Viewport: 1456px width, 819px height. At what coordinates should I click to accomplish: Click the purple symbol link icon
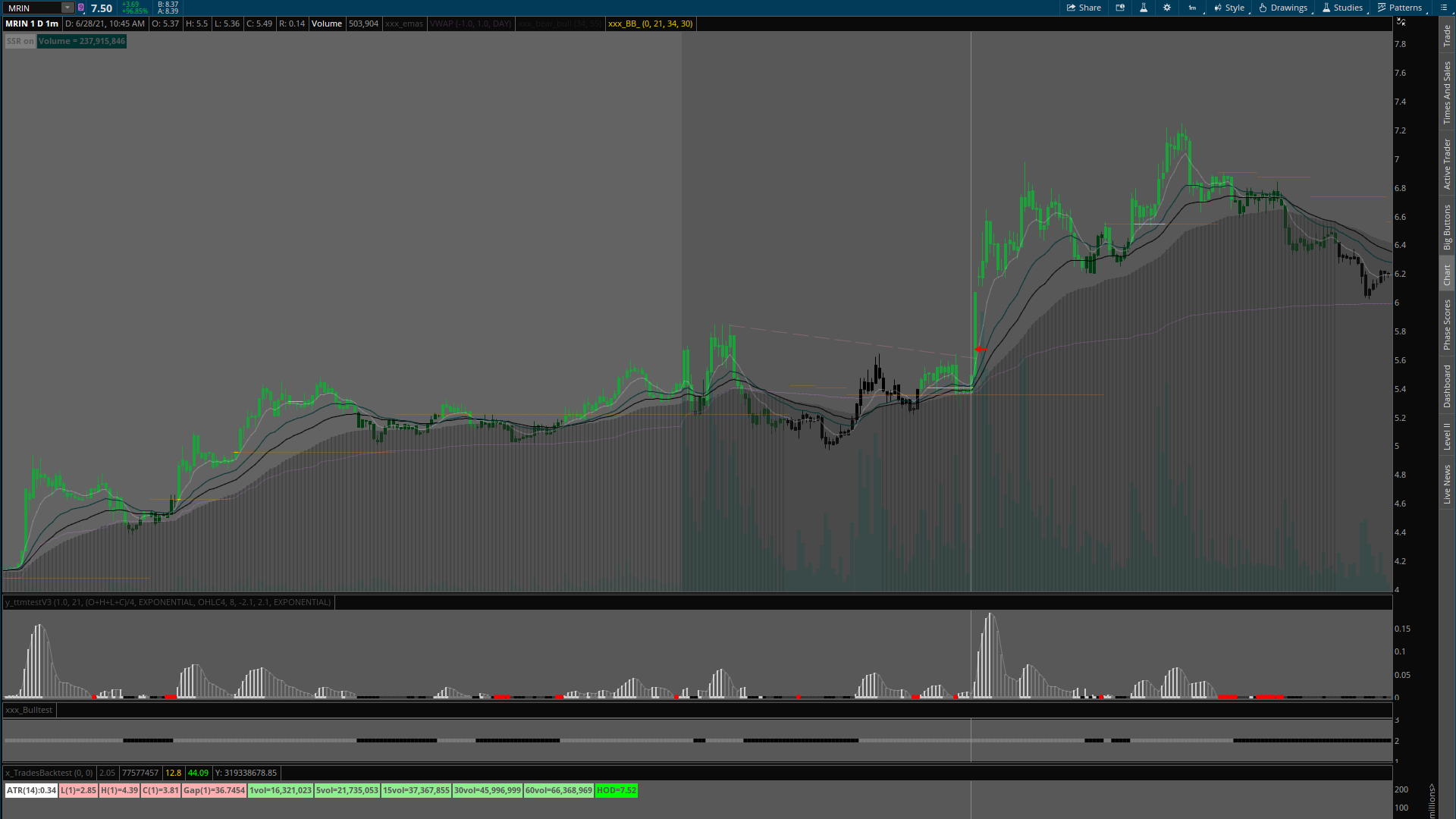pos(81,8)
